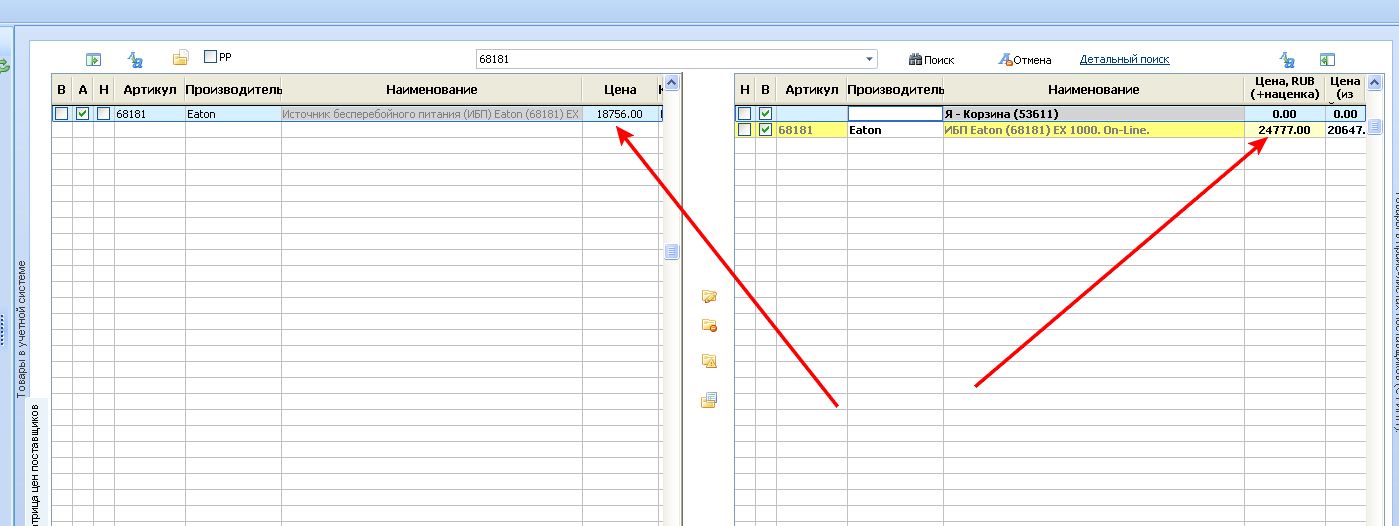
Task: Click the green panel icon at top right
Action: [x=1327, y=60]
